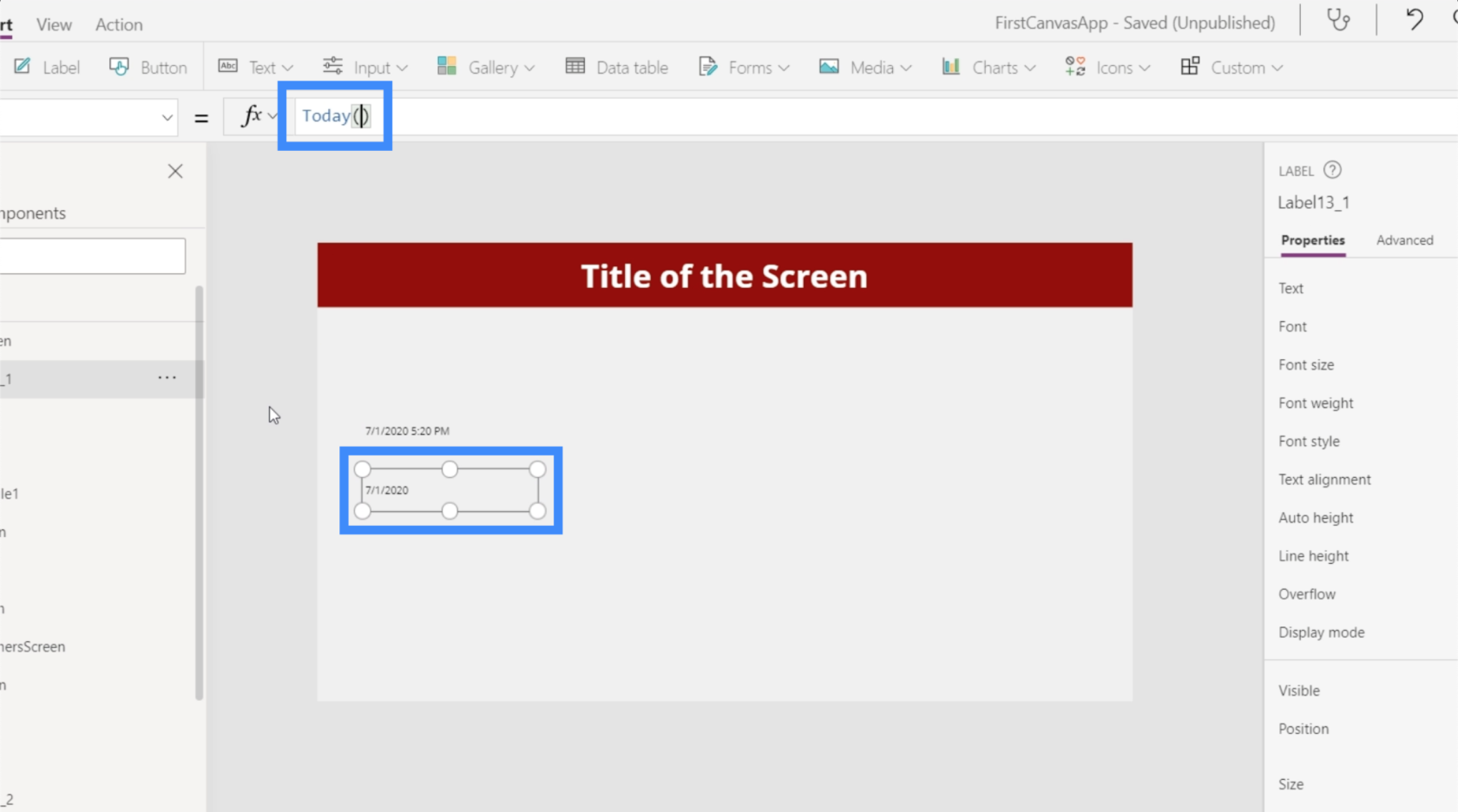Click the Gallery icon
The image size is (1458, 812).
tap(447, 67)
